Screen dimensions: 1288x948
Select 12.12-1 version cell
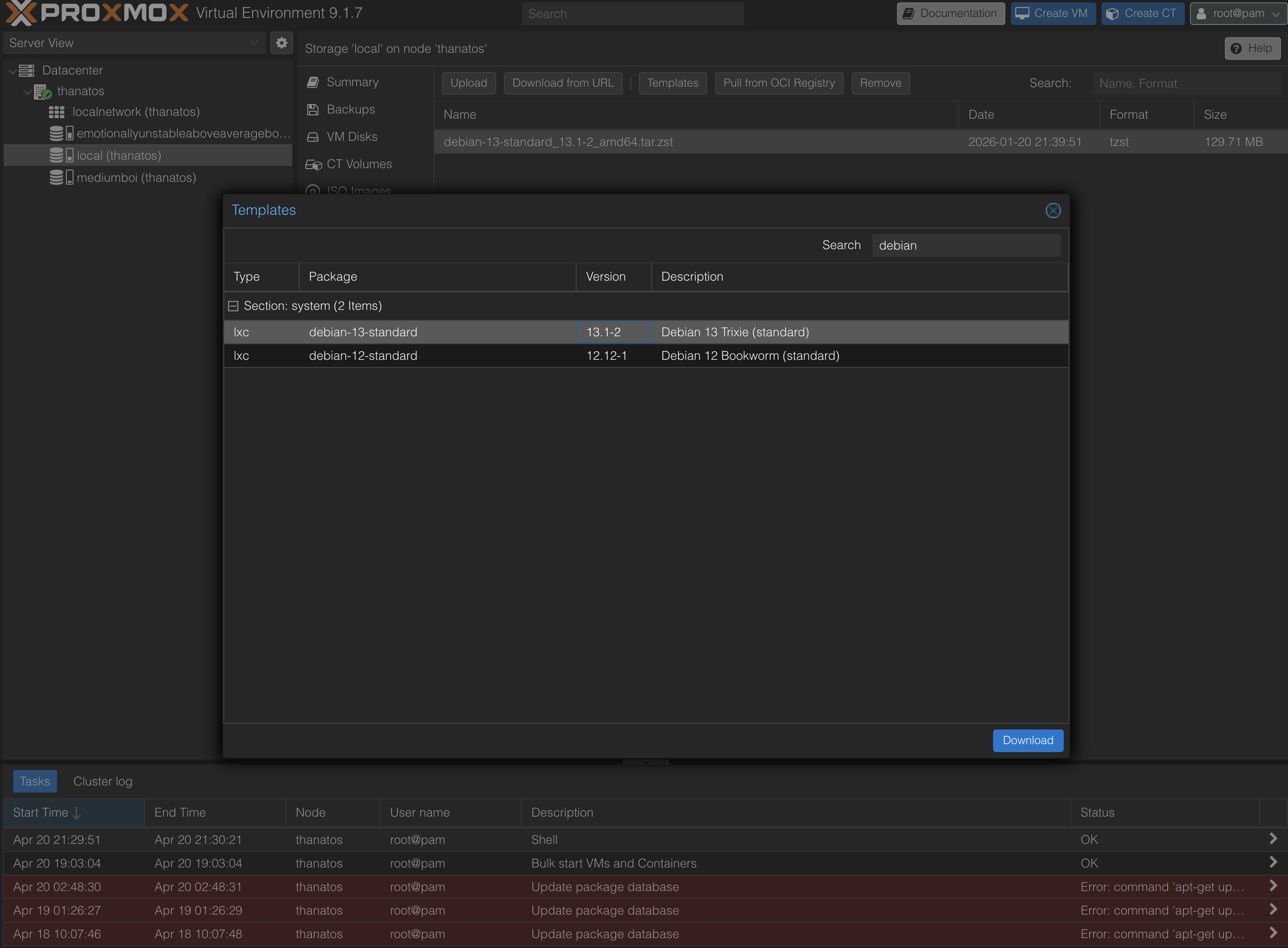pos(613,356)
